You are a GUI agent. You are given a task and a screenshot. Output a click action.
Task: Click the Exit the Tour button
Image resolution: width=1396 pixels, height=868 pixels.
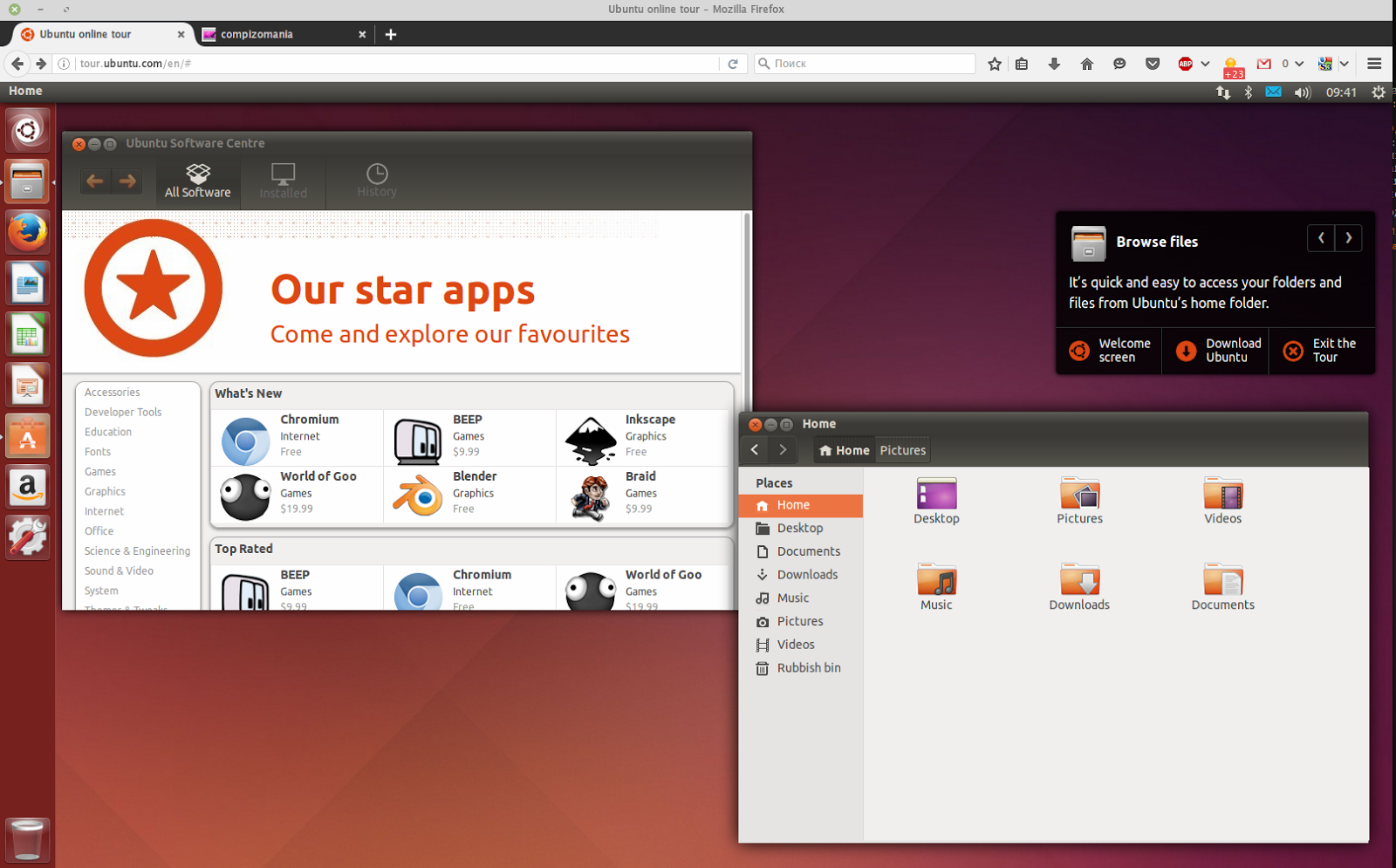click(x=1321, y=351)
